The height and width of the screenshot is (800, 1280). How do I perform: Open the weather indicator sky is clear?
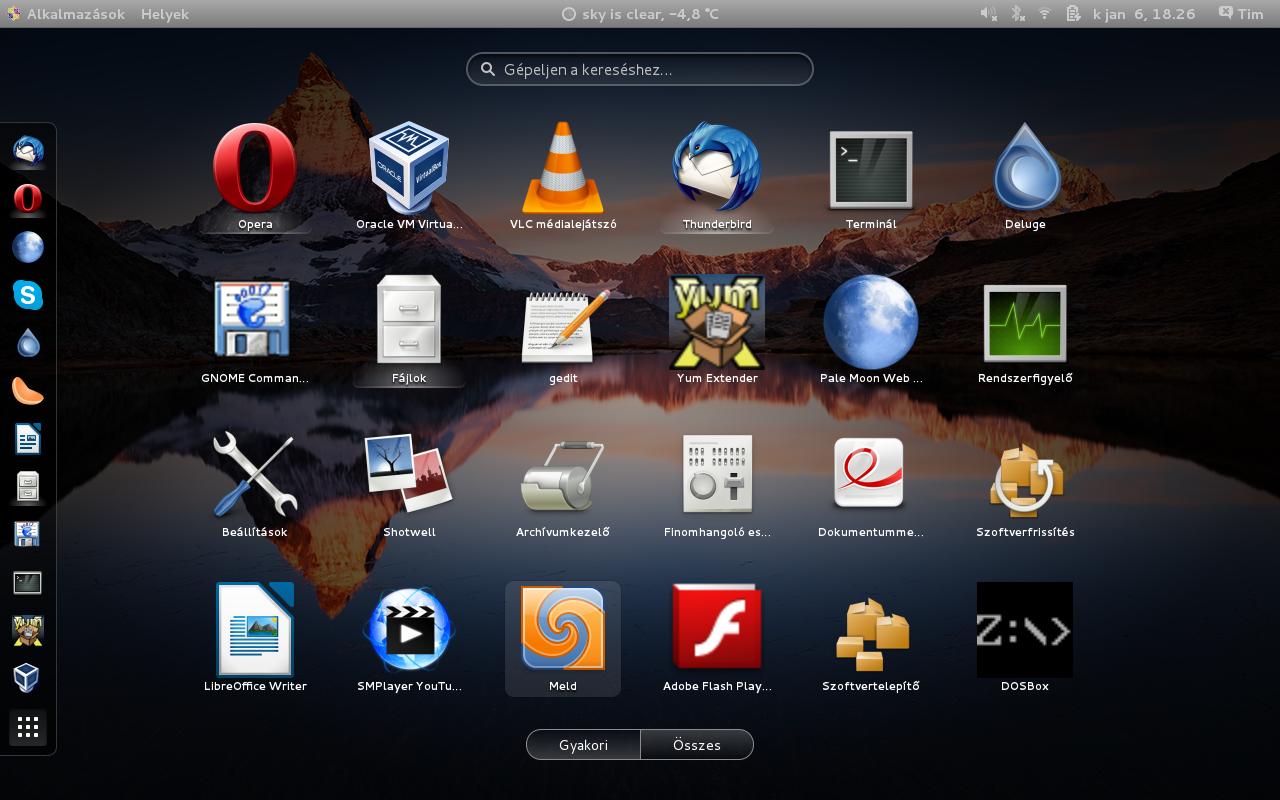[640, 14]
